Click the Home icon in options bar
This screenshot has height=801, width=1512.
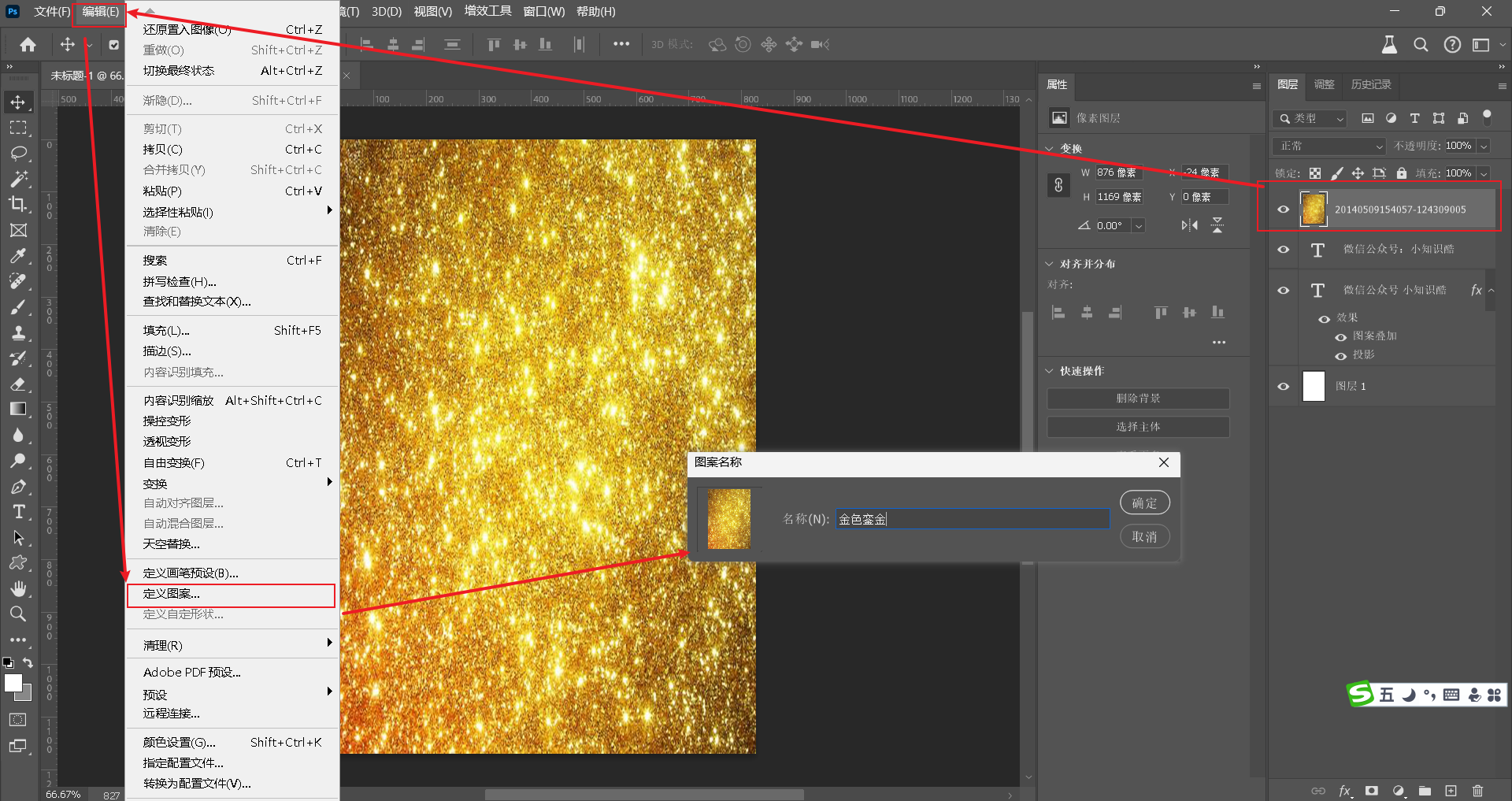[28, 44]
